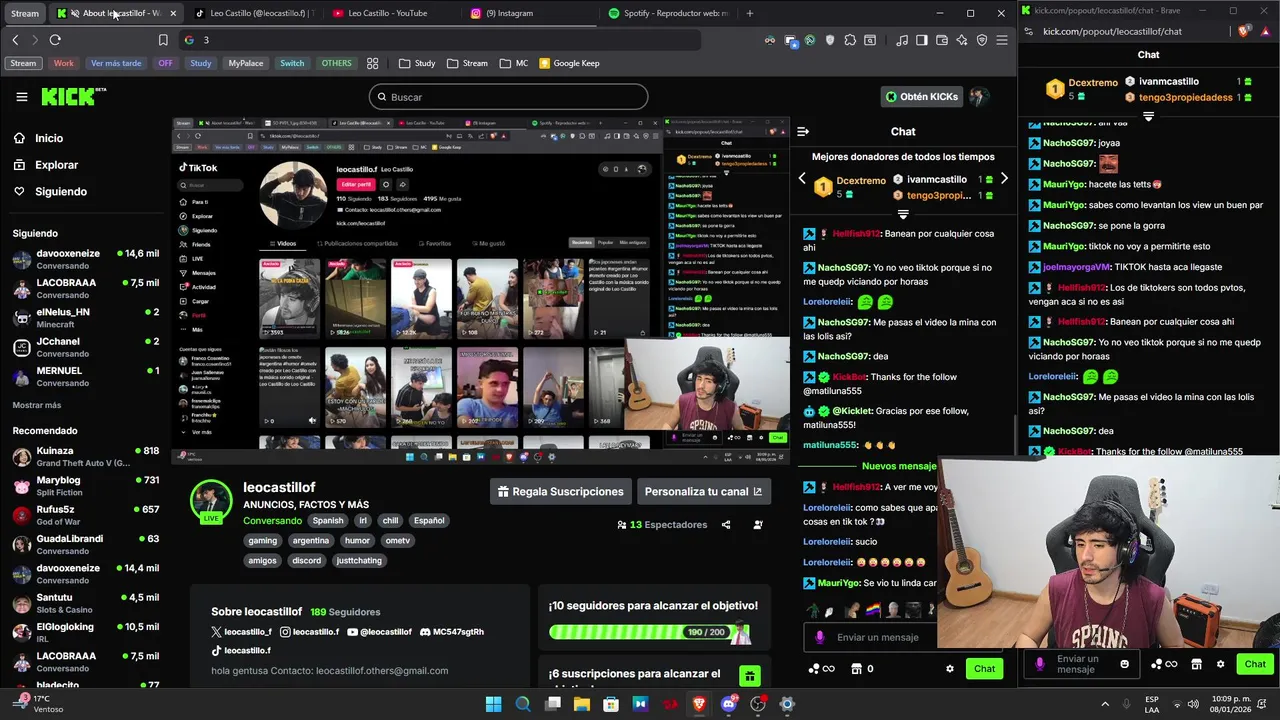
Task: Expand the MyPalace bookmark group
Action: pos(246,63)
